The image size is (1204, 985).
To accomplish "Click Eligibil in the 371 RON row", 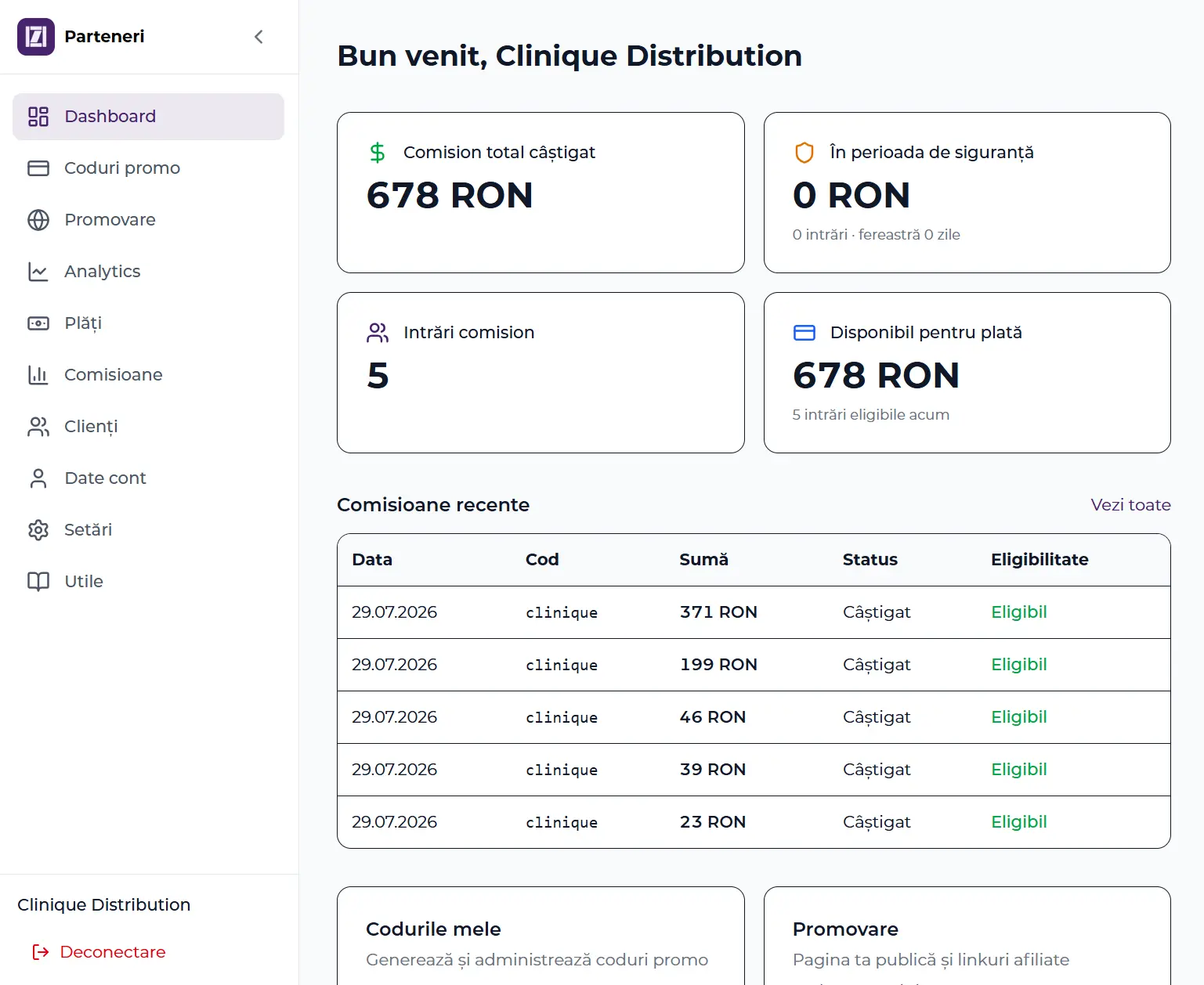I will pyautogui.click(x=1019, y=612).
